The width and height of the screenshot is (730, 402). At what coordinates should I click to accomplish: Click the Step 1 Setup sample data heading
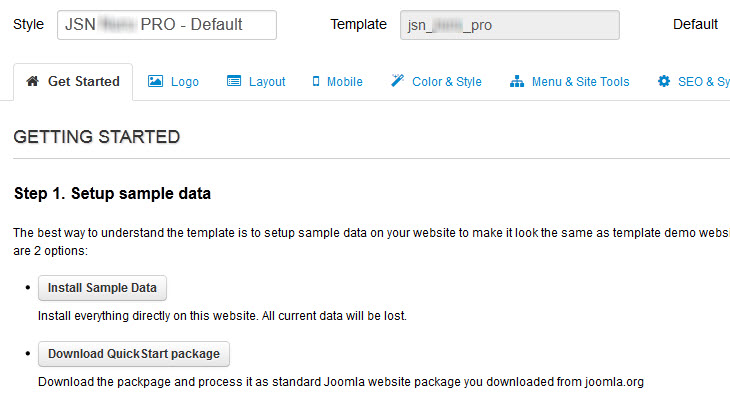coord(112,193)
